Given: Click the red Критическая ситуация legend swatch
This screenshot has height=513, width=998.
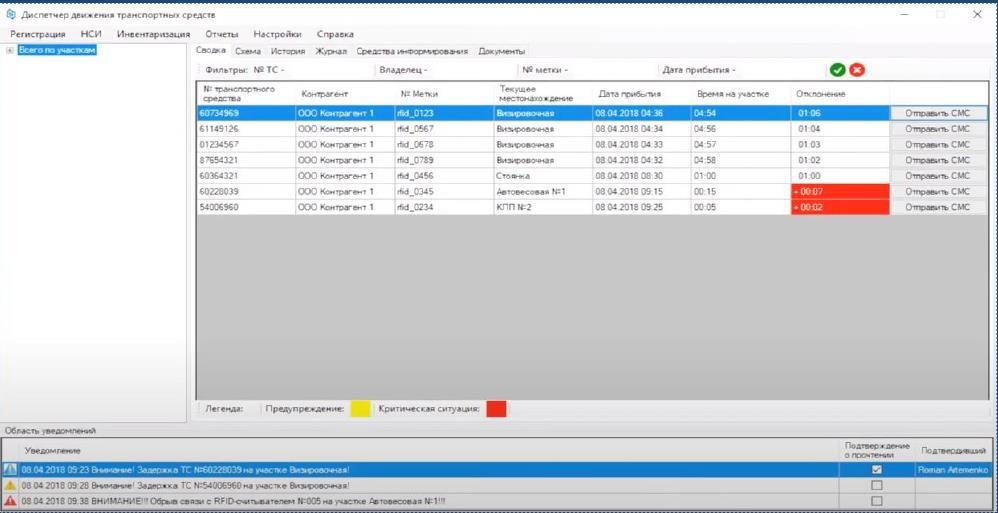Looking at the screenshot, I should point(496,409).
